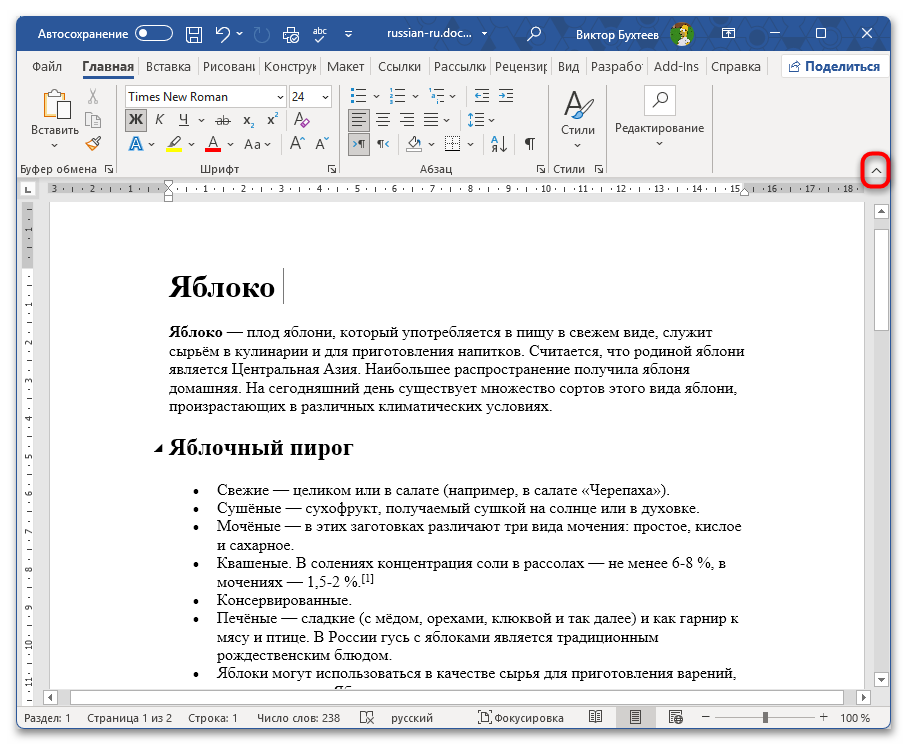907x745 pixels.
Task: Decrease paragraph indent
Action: (481, 96)
